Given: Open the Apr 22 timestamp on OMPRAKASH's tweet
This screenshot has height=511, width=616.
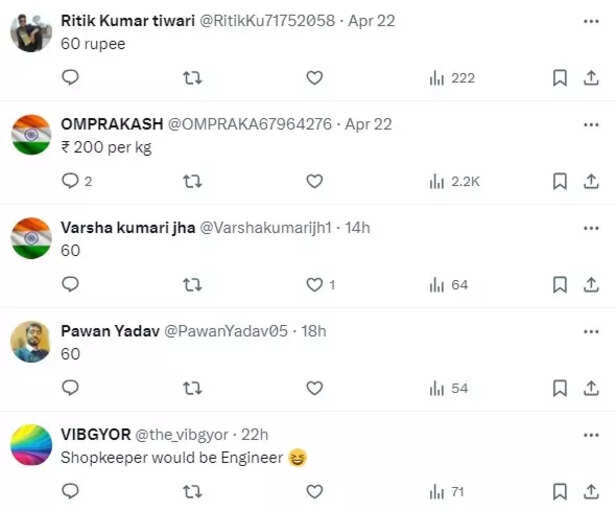Looking at the screenshot, I should pyautogui.click(x=368, y=124).
